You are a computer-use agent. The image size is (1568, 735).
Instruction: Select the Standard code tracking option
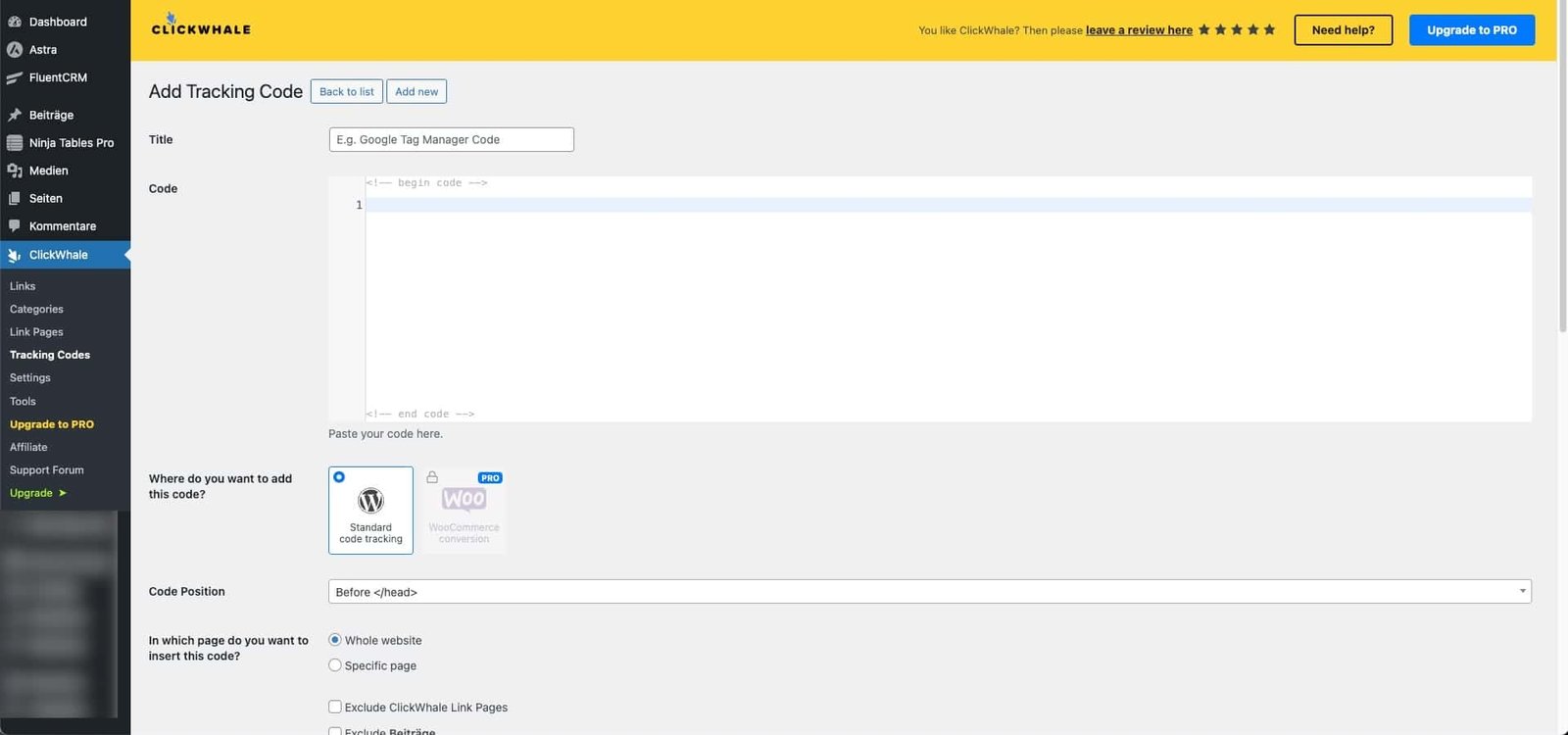pyautogui.click(x=370, y=511)
